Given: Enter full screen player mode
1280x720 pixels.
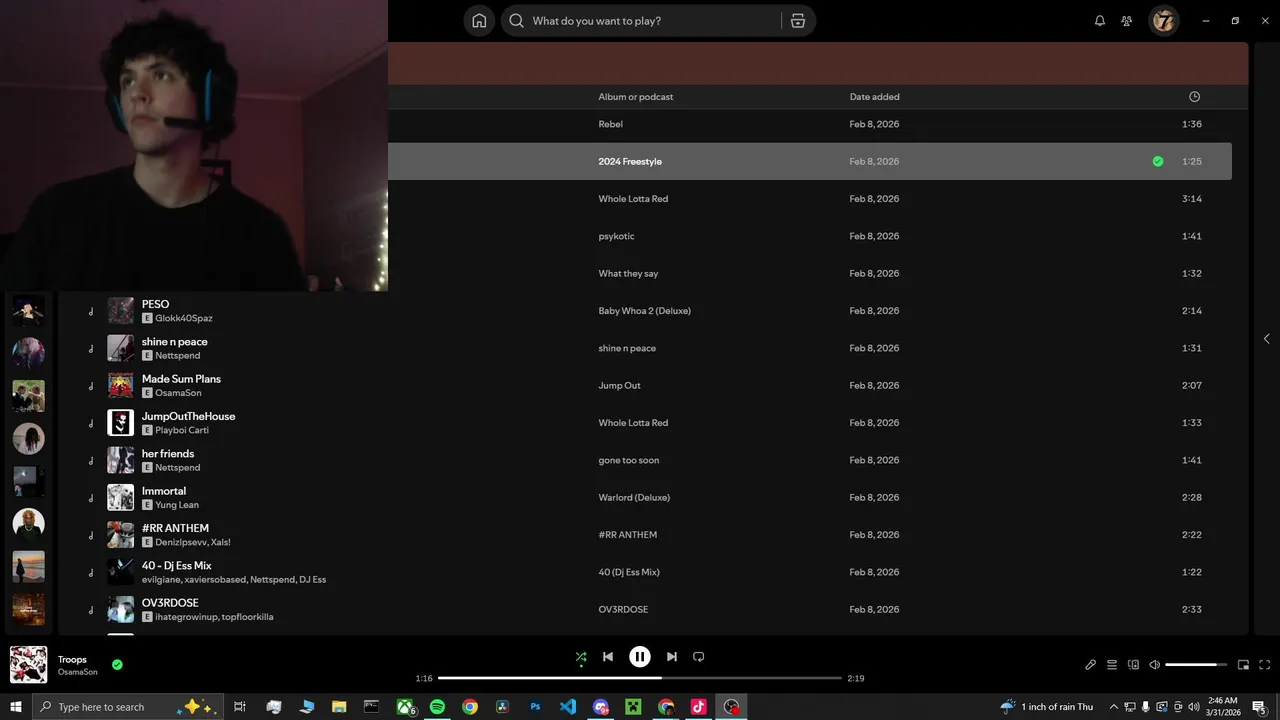Looking at the screenshot, I should [1265, 665].
